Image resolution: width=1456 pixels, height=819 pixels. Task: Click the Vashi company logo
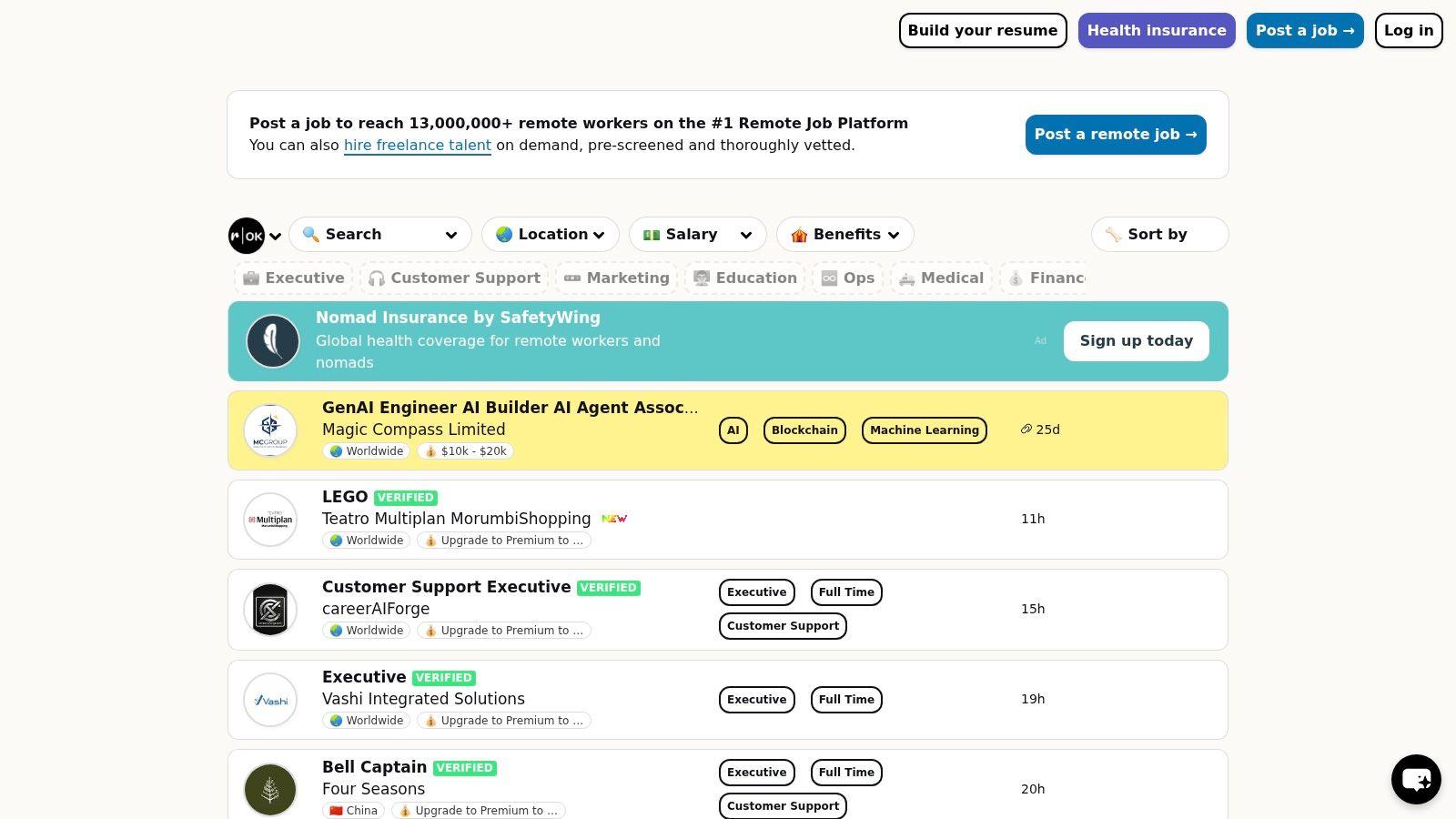tap(270, 700)
